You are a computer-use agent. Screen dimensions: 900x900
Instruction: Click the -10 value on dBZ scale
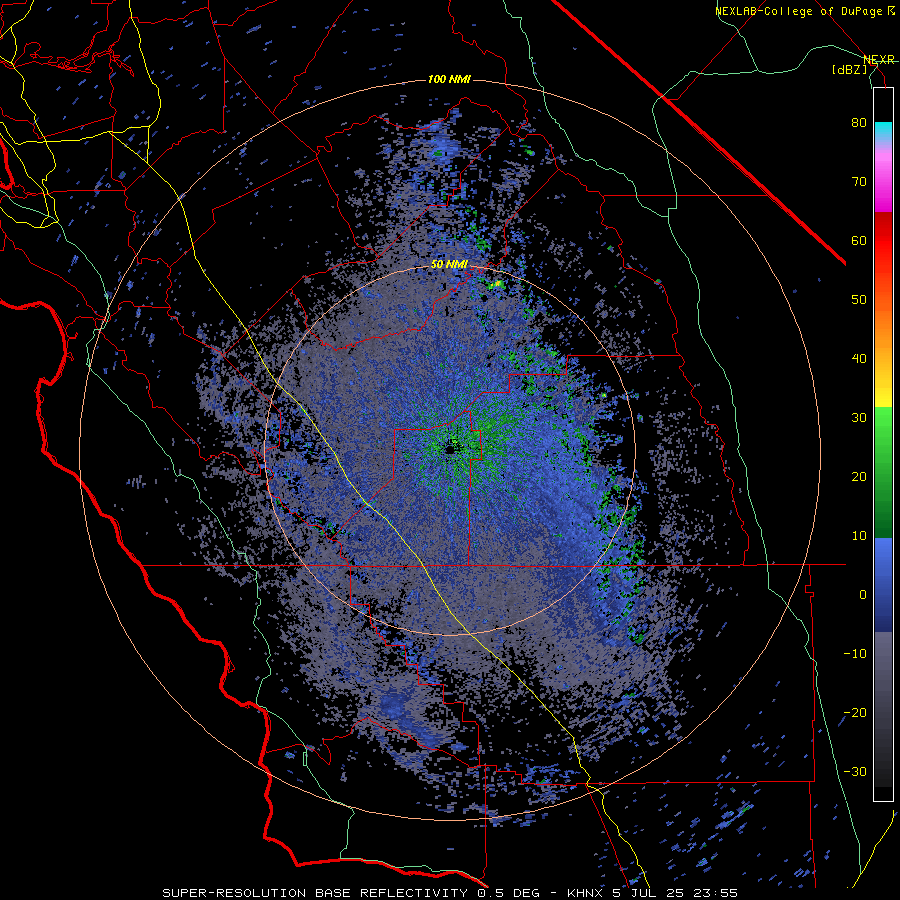coord(855,653)
